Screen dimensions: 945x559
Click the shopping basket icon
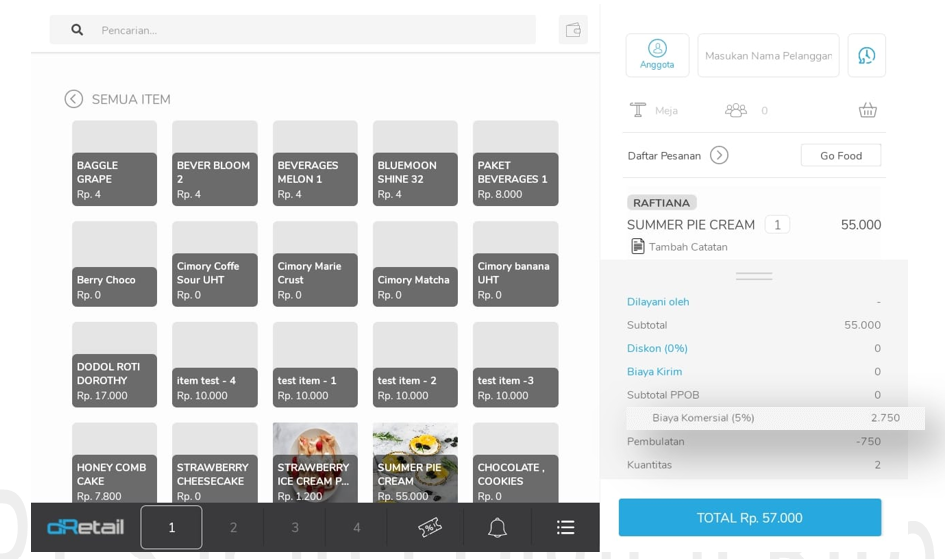pos(867,110)
